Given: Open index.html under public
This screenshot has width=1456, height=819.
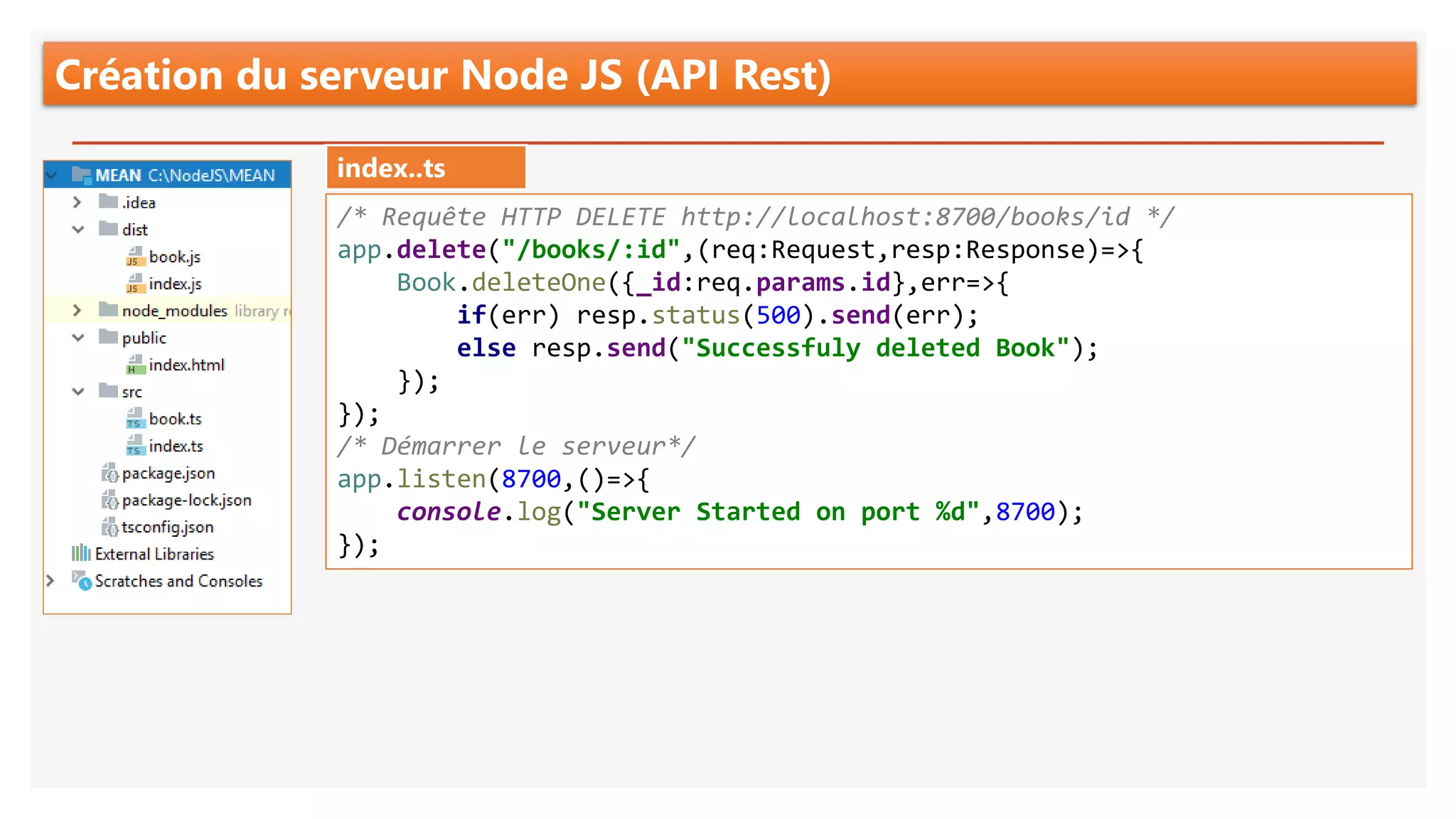Looking at the screenshot, I should 187,365.
